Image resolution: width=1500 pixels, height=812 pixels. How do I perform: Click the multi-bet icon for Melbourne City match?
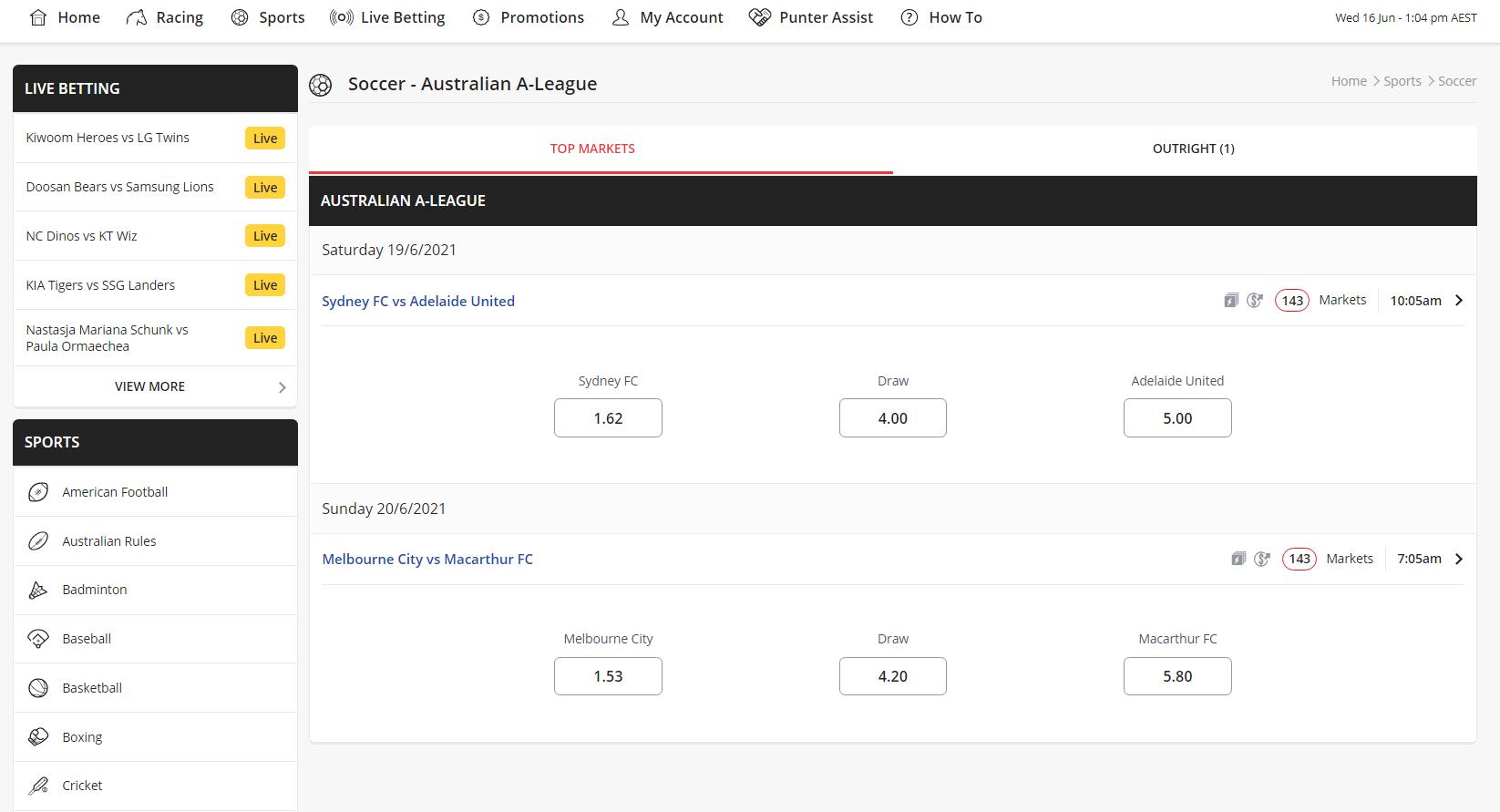1238,559
